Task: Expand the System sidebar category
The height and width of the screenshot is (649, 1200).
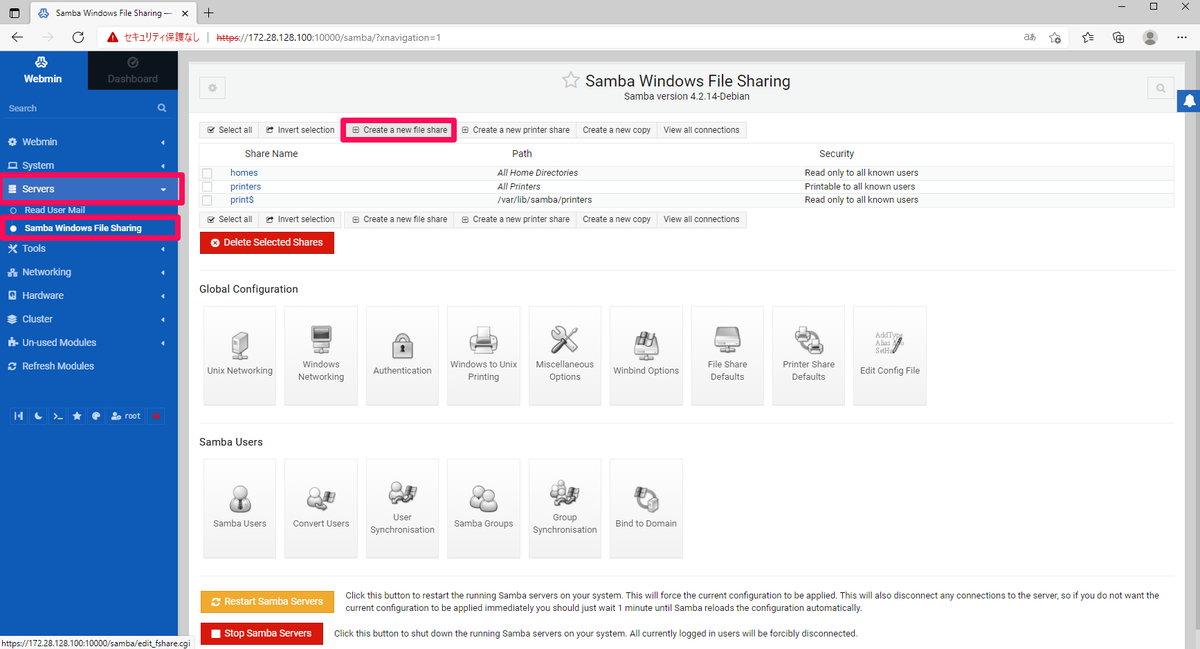Action: tap(89, 165)
